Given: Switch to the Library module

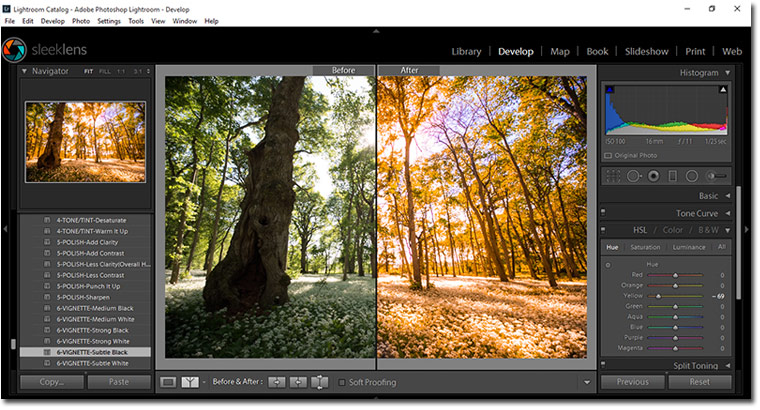Looking at the screenshot, I should 466,51.
